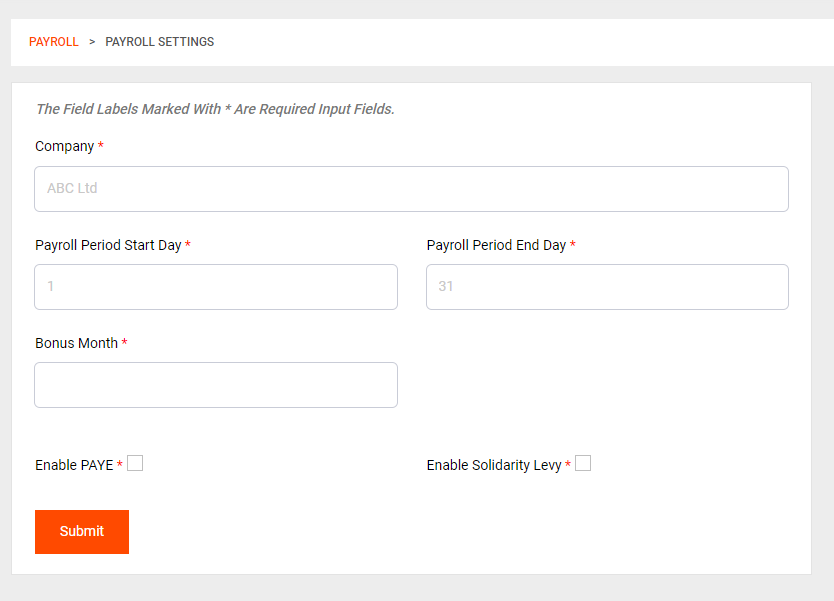Click the Payroll Period Start Day label

108,244
